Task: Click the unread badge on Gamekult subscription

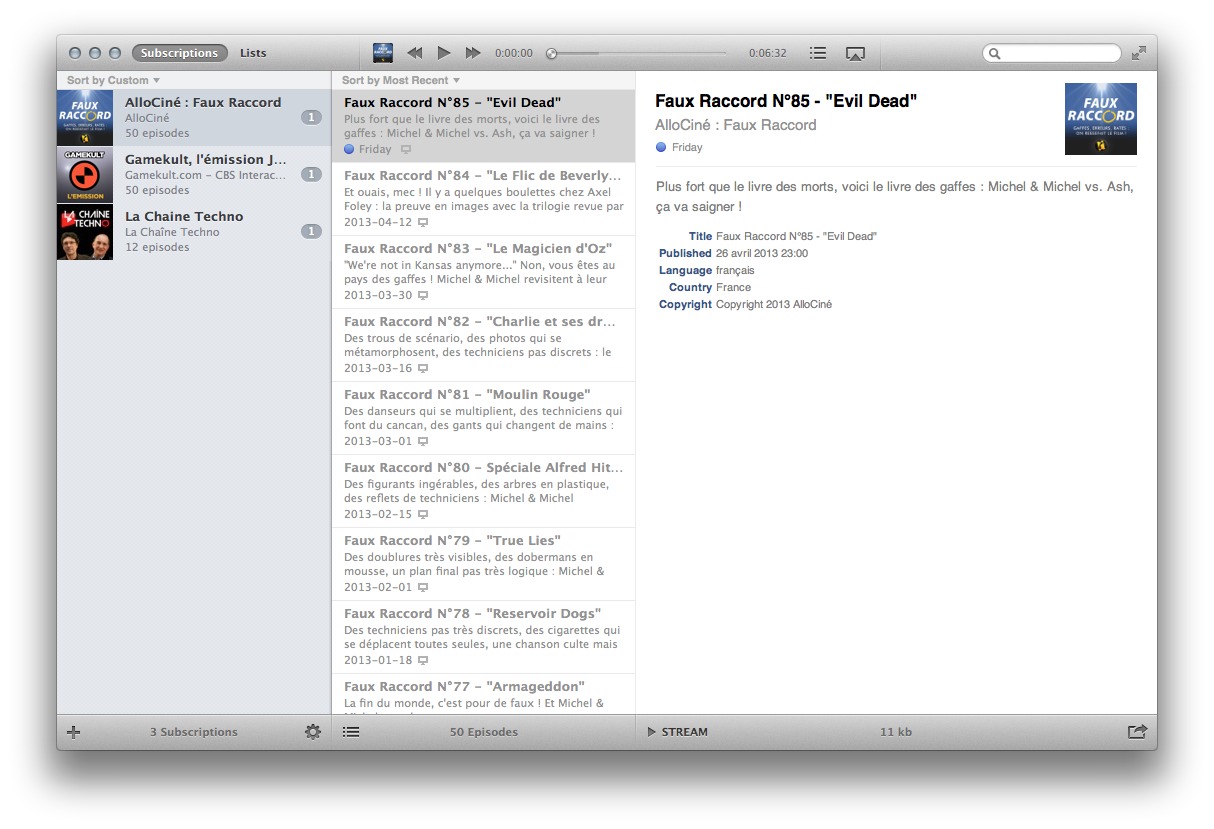Action: 311,175
